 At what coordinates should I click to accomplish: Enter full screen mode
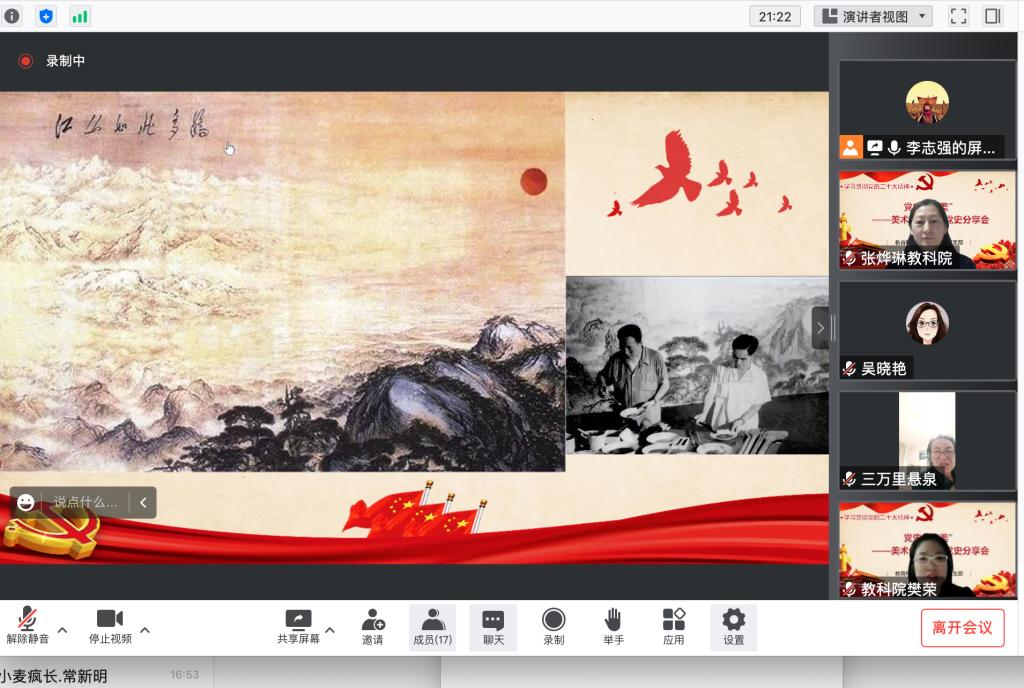point(958,16)
